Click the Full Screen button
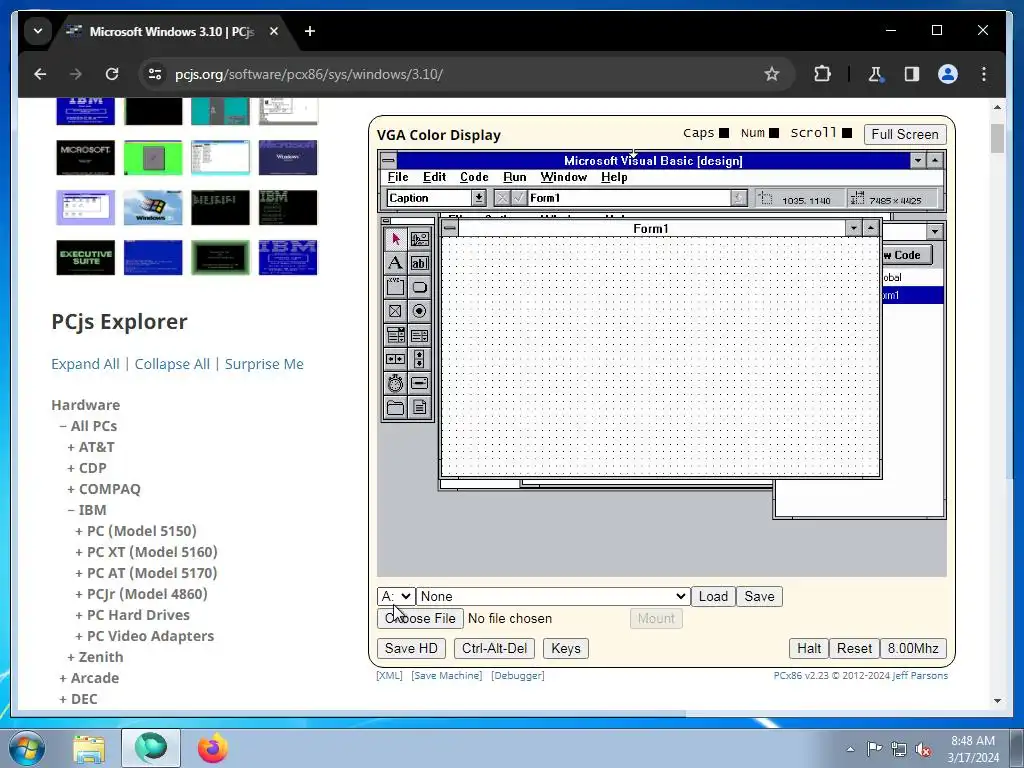This screenshot has height=768, width=1024. (904, 135)
